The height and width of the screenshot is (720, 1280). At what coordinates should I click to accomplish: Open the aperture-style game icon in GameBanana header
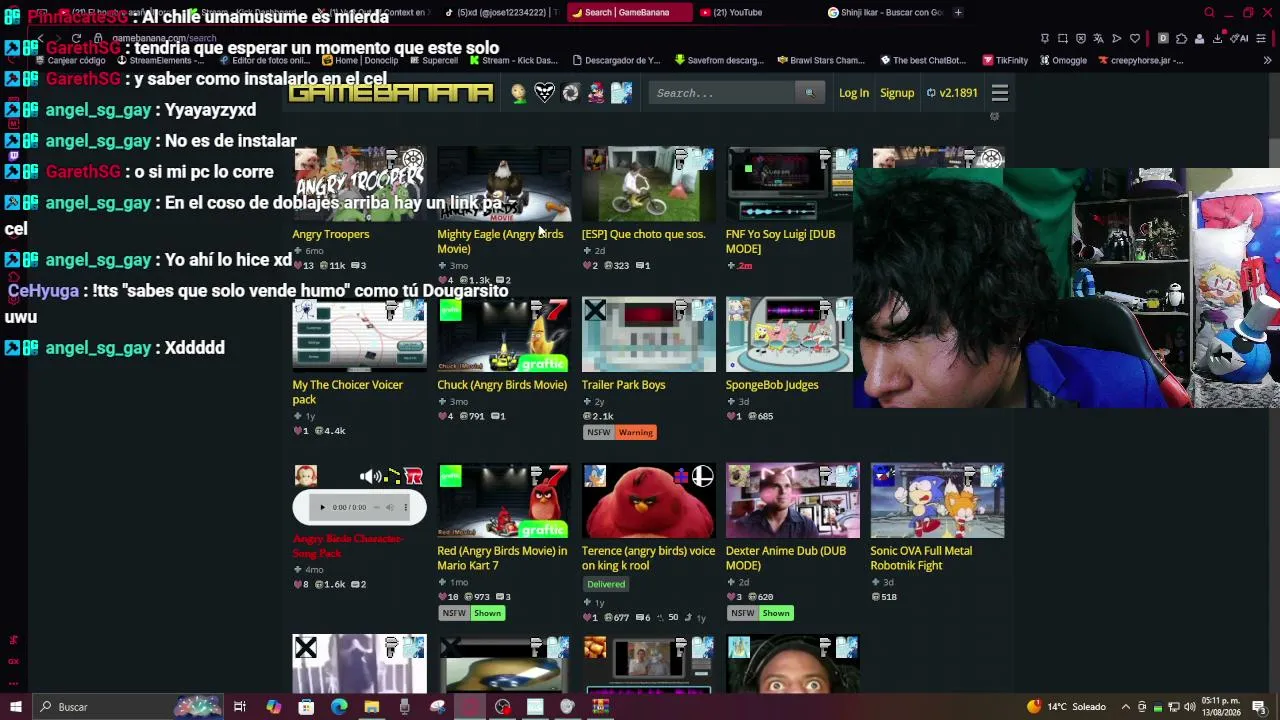[x=570, y=93]
